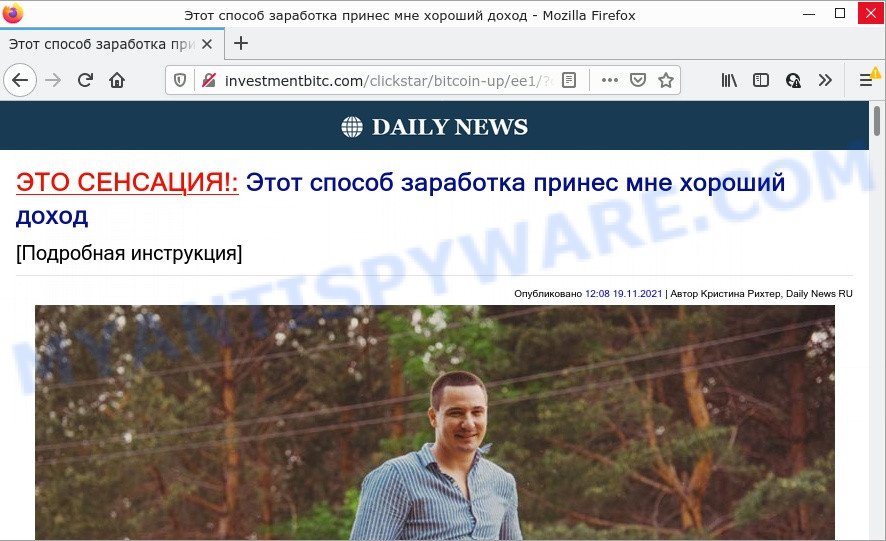
Task: Click the forward navigation arrow
Action: (53, 80)
